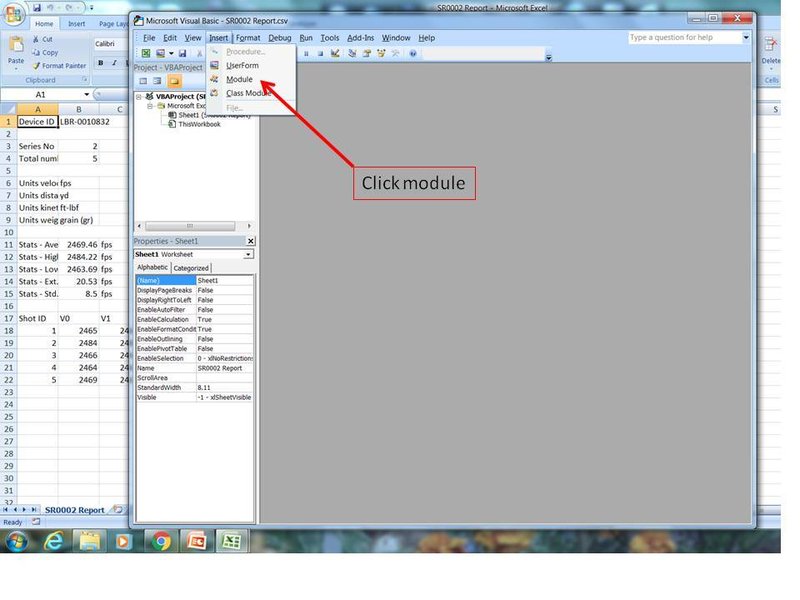Open Toolbar Options arrow at toolbar end
The width and height of the screenshot is (800, 600).
549,57
